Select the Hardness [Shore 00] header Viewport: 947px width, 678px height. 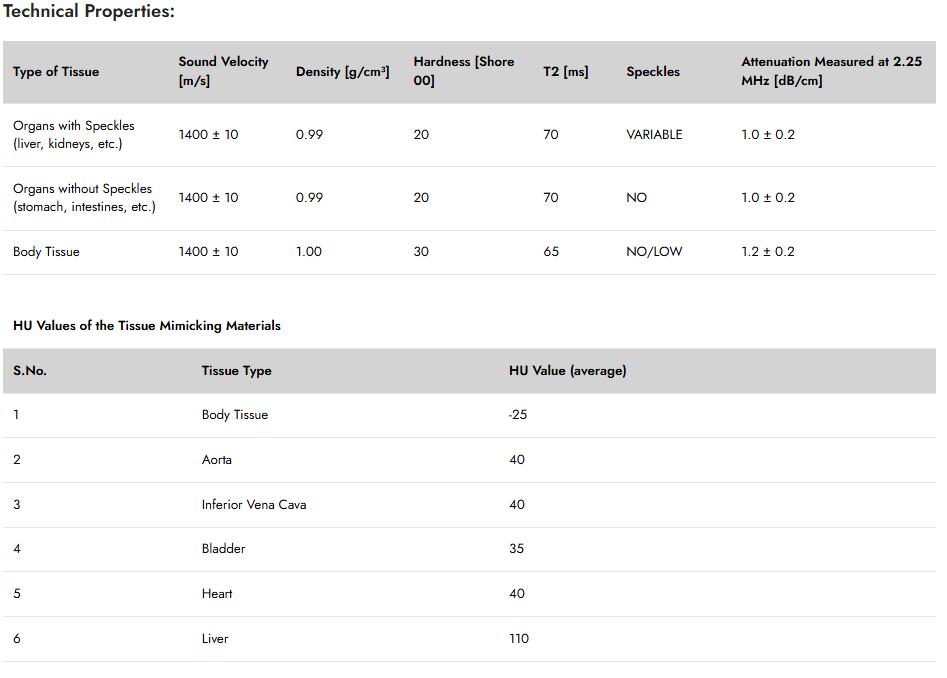[x=464, y=71]
